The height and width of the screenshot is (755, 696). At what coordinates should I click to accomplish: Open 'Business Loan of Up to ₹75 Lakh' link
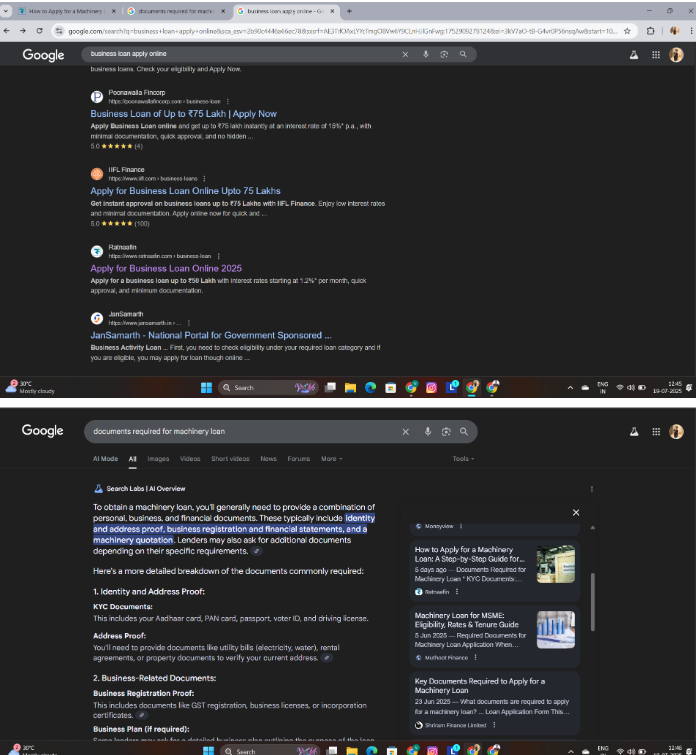[184, 114]
